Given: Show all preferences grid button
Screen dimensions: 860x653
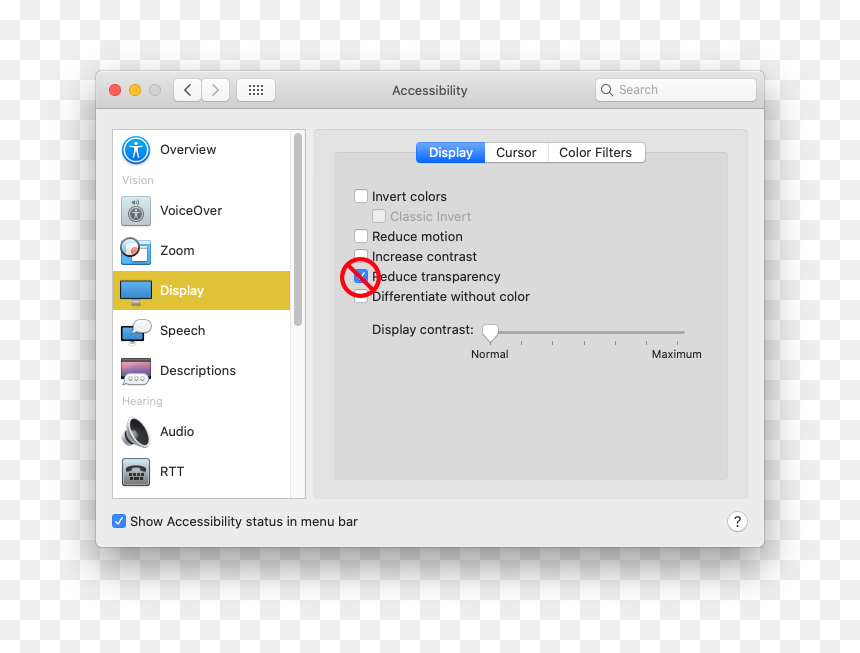Looking at the screenshot, I should (x=256, y=90).
